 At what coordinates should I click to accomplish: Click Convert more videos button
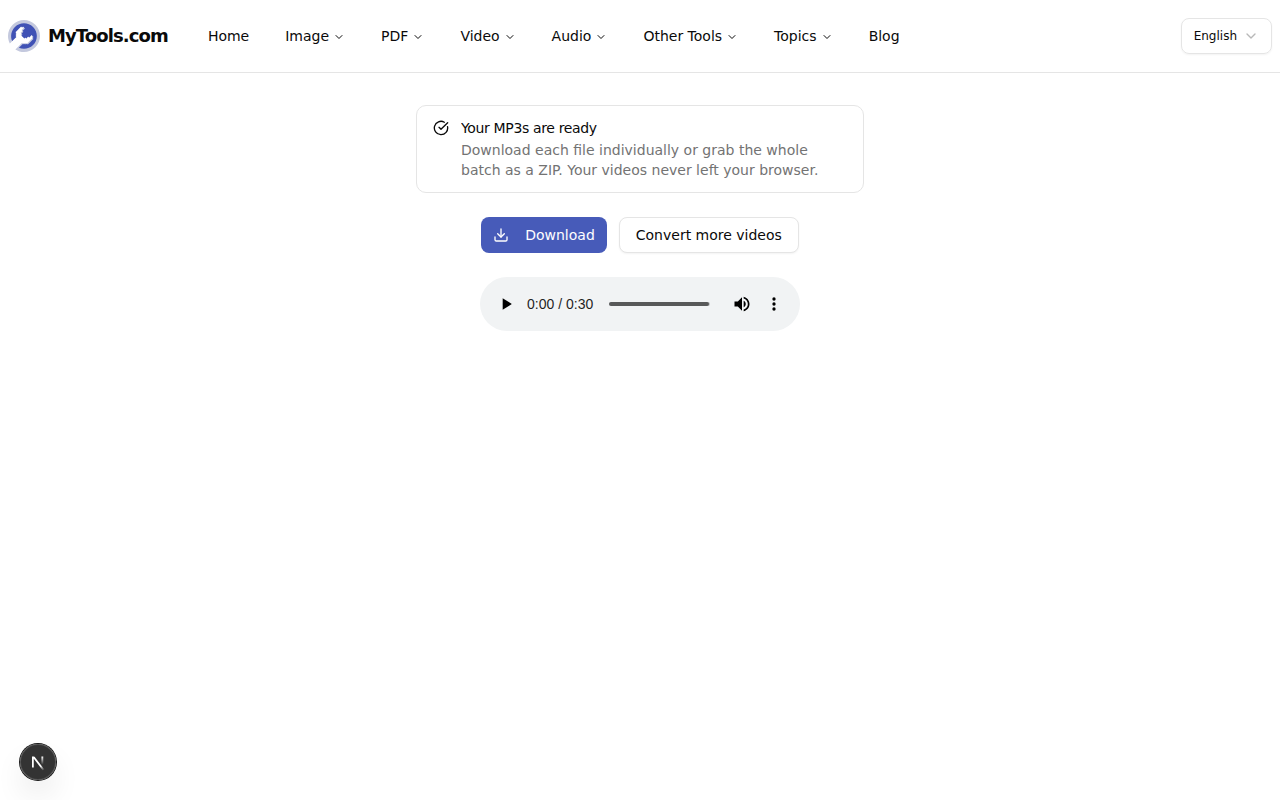click(x=709, y=235)
